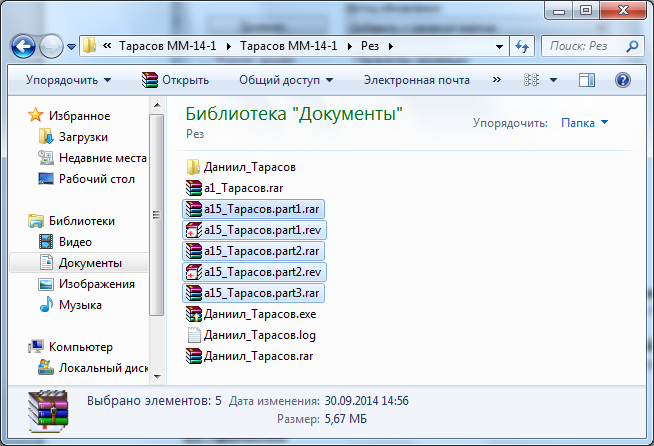This screenshot has width=654, height=446.
Task: Show more toolbar commands chevron
Action: click(x=496, y=80)
